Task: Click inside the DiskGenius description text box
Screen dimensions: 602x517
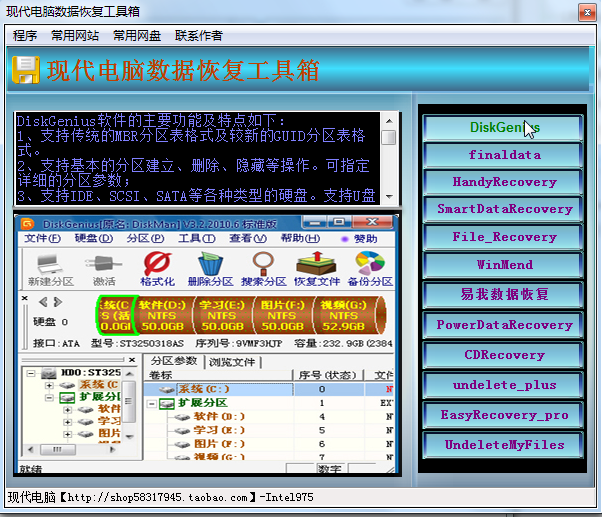Action: (198, 159)
